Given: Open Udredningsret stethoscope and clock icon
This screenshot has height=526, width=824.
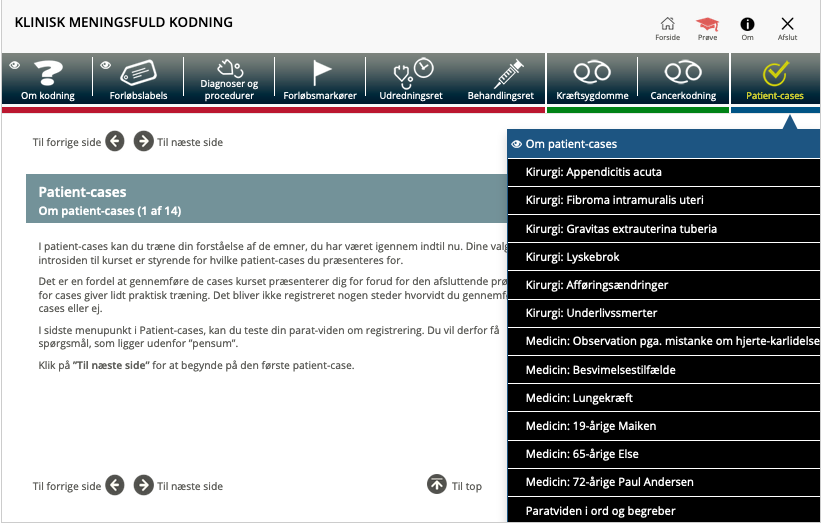Looking at the screenshot, I should coord(412,73).
